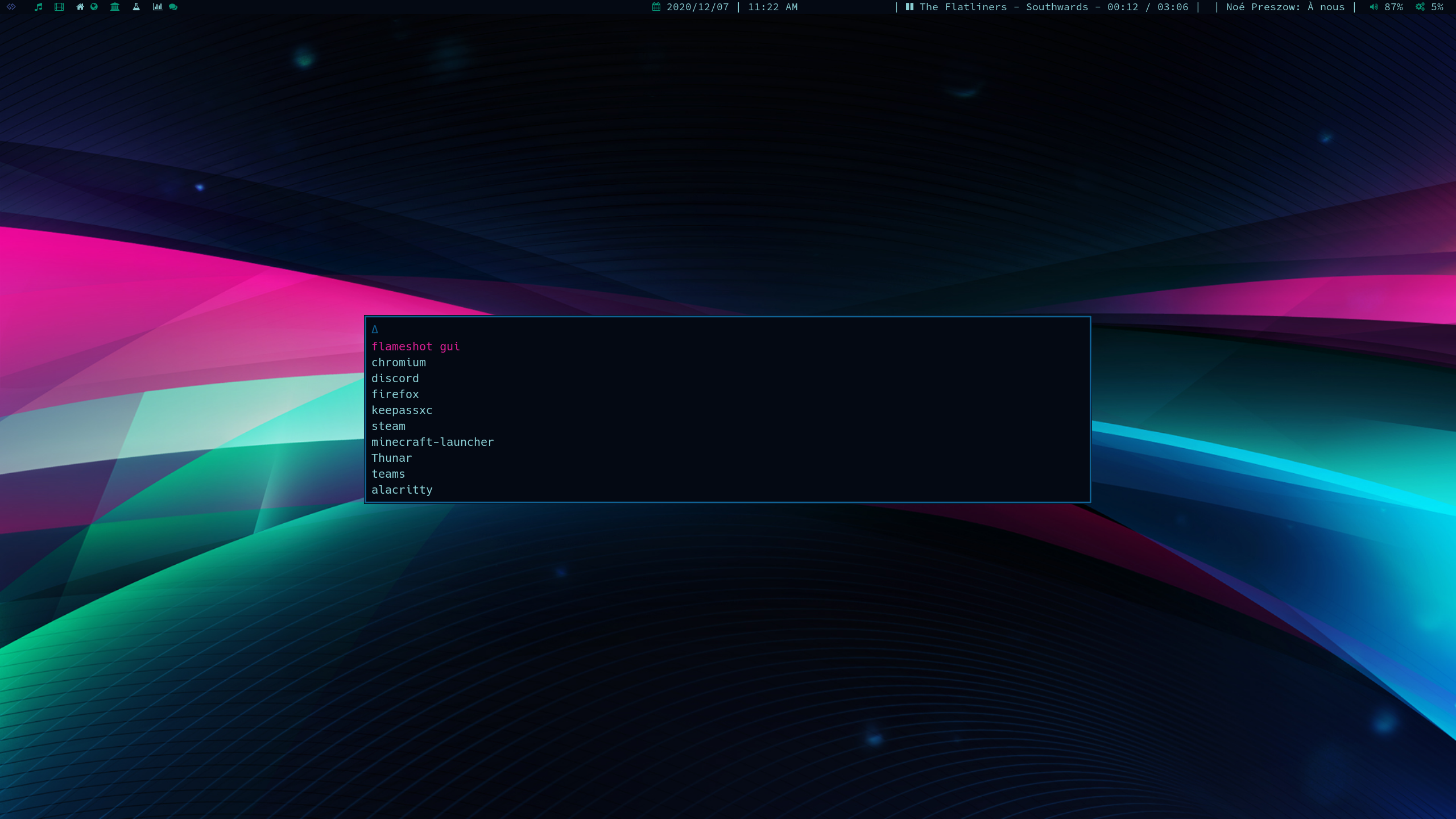This screenshot has width=1456, height=819.
Task: Click the CPU gears icon showing 5%
Action: 1420,7
